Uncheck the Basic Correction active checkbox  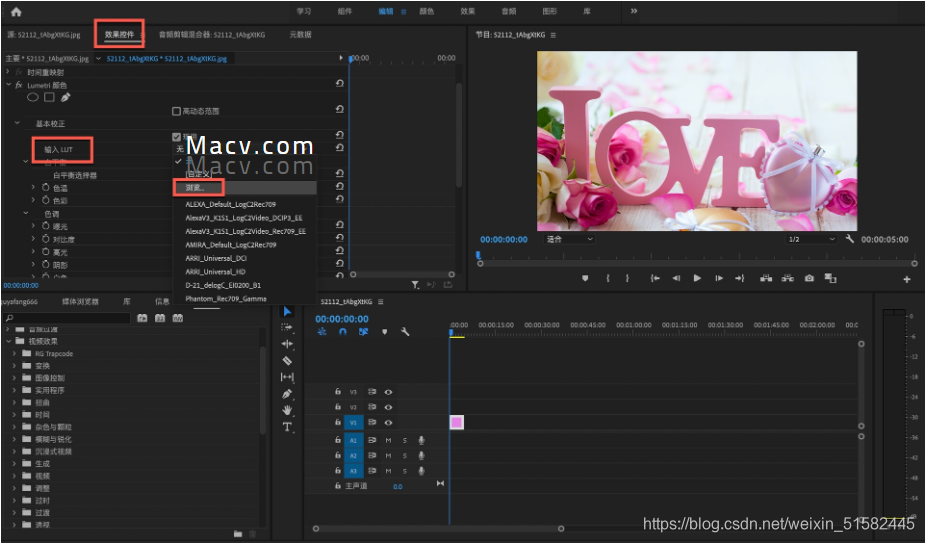176,137
